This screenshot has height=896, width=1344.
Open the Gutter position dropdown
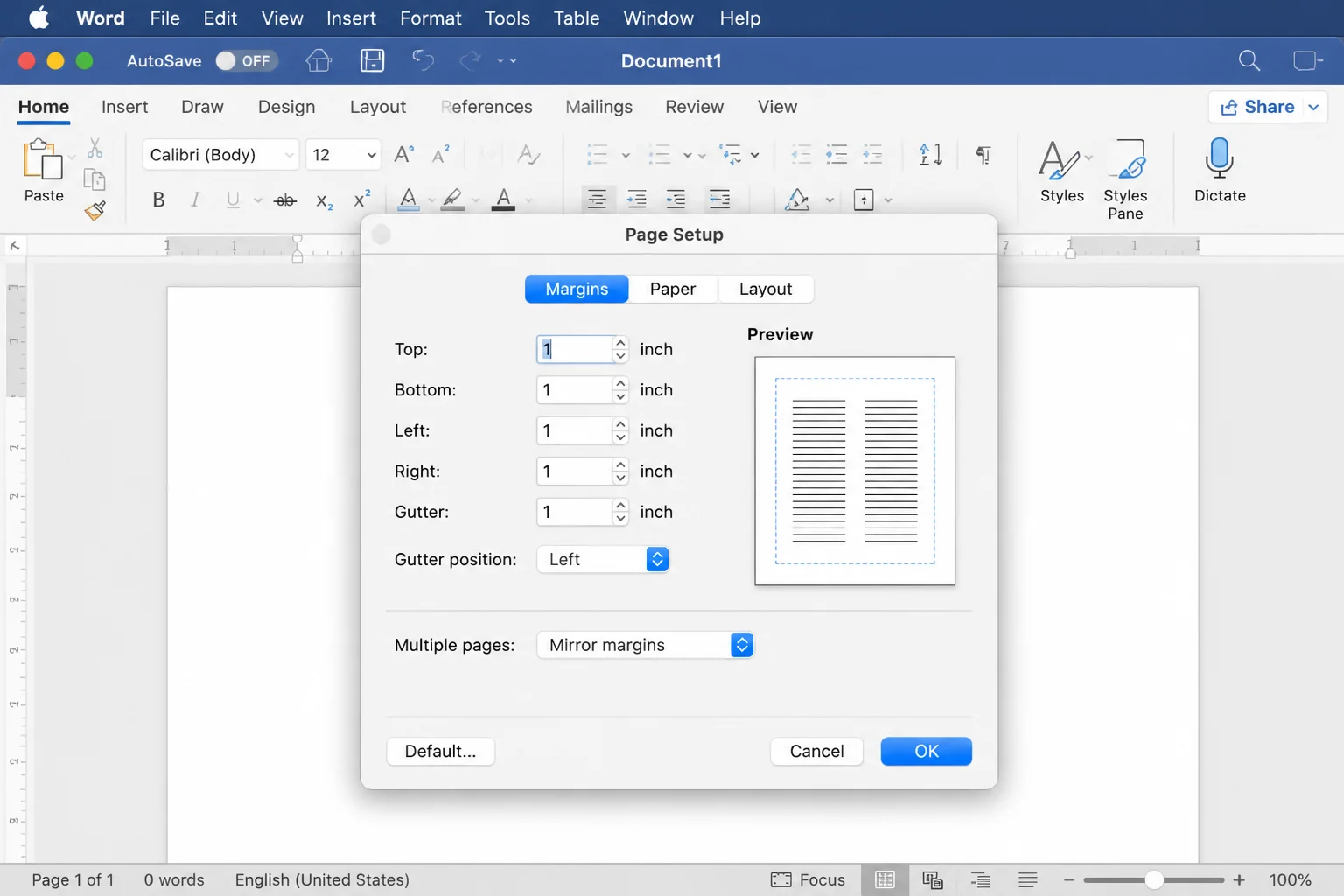(x=603, y=559)
